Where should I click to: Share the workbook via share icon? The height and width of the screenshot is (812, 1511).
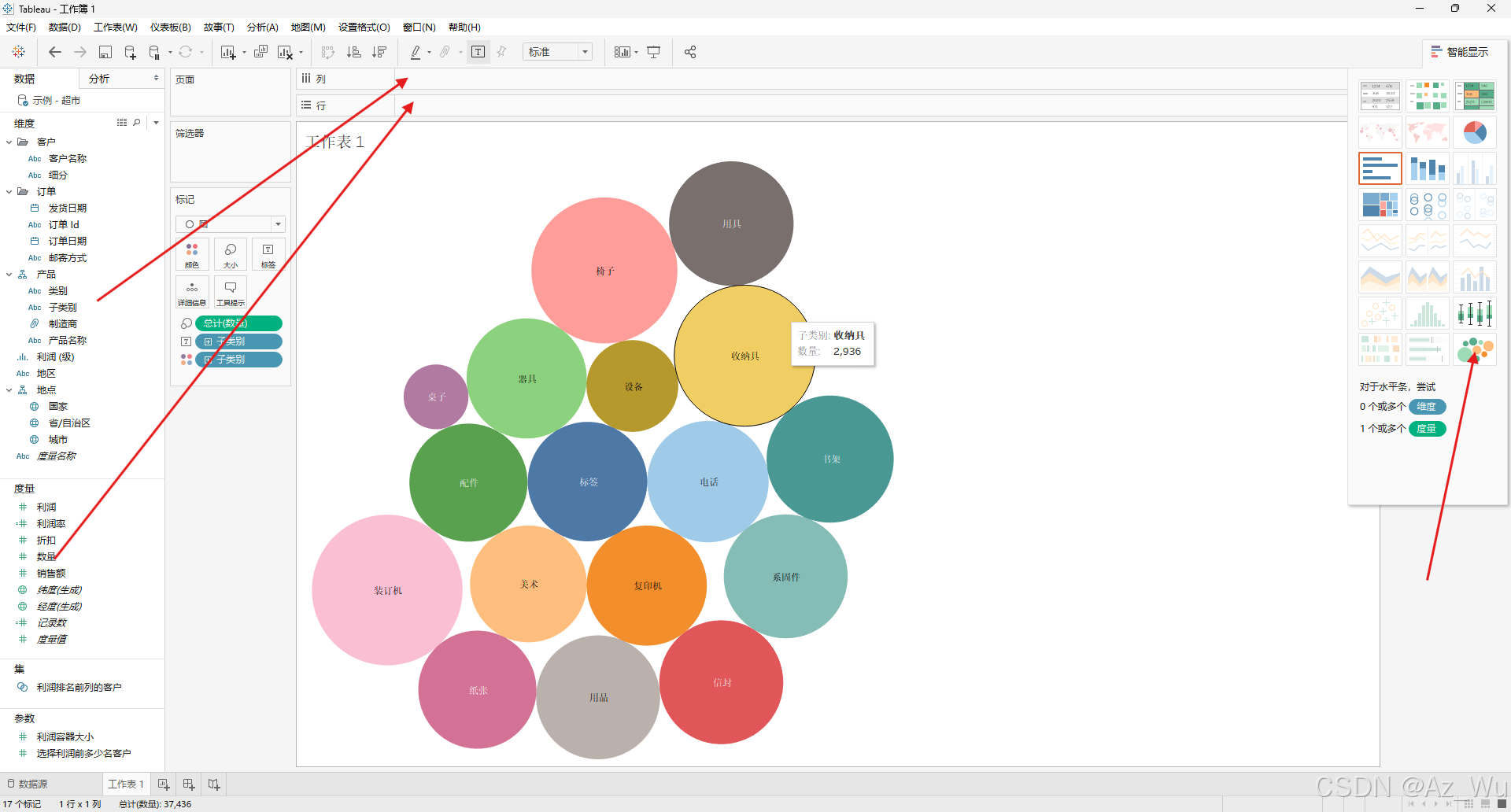[x=690, y=52]
